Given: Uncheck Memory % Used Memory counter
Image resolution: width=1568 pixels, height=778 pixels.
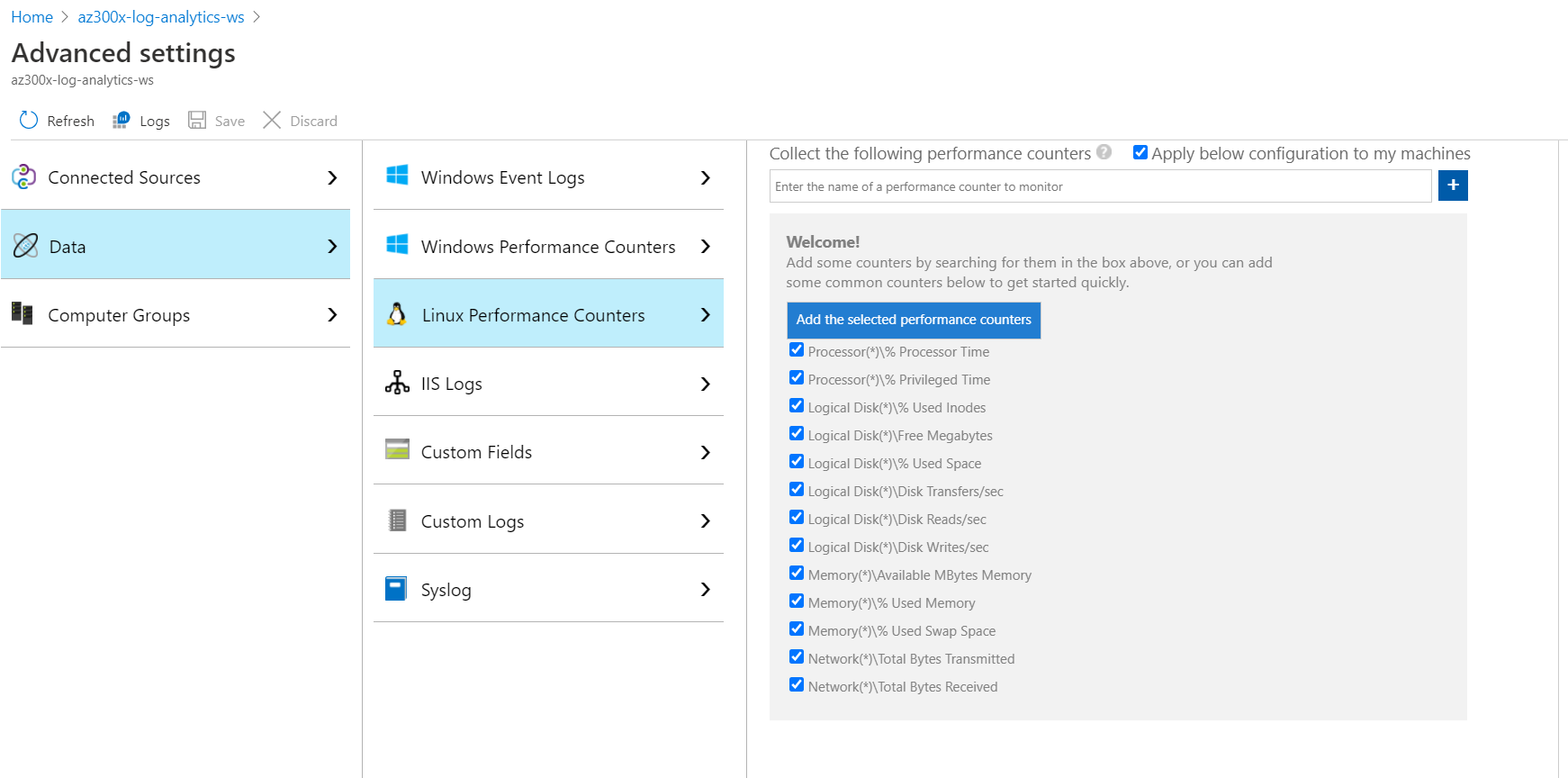Looking at the screenshot, I should (797, 601).
